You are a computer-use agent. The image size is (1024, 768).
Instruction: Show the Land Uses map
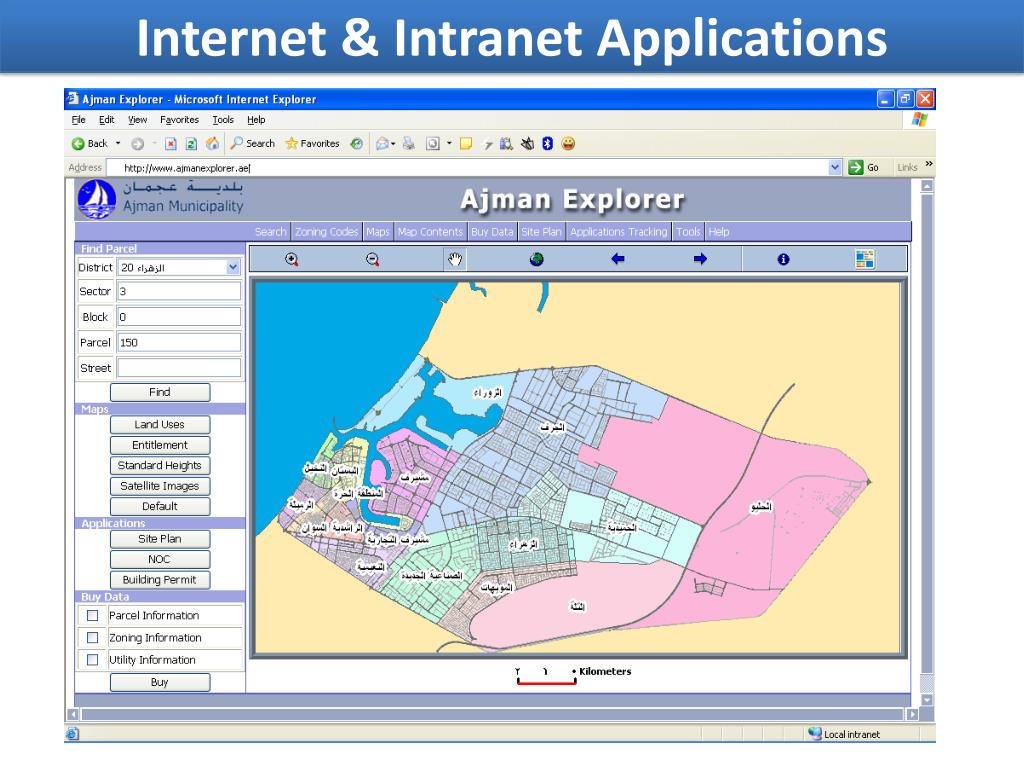160,424
